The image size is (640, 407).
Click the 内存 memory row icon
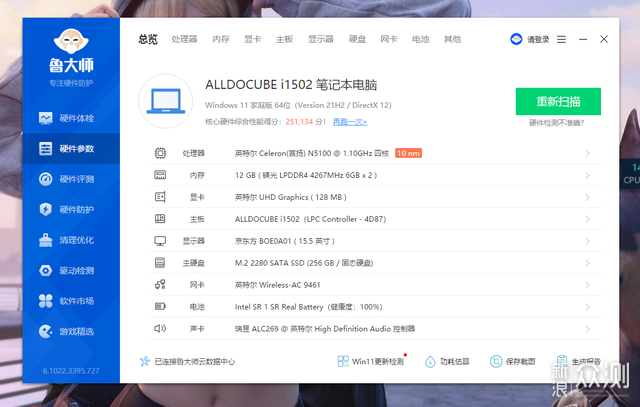coord(160,175)
